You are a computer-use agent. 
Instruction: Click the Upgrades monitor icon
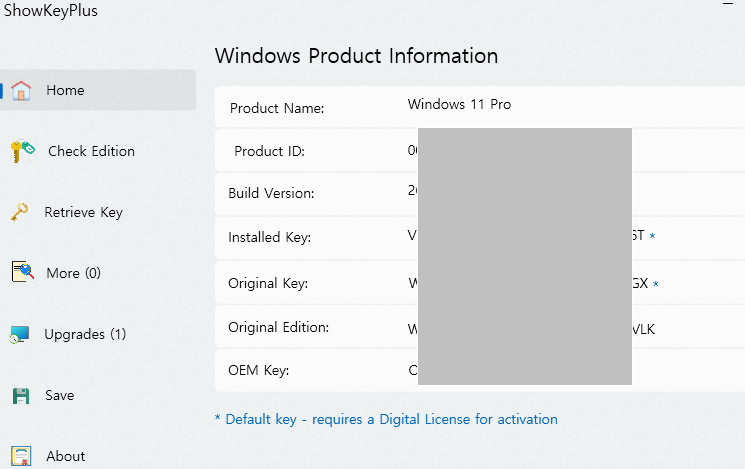click(19, 335)
